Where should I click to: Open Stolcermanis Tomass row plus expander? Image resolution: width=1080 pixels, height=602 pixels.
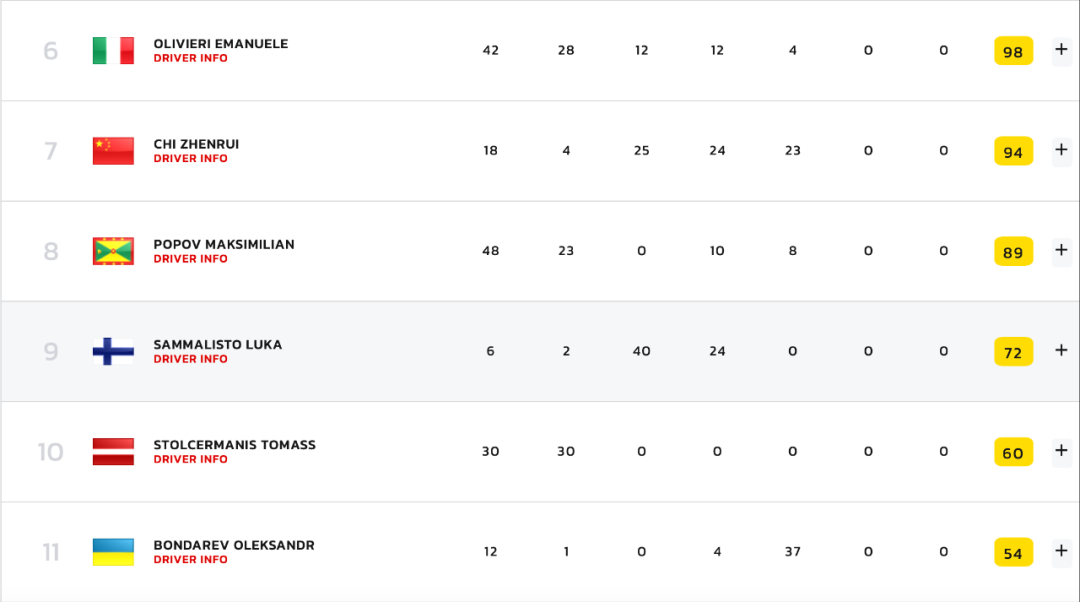1061,451
